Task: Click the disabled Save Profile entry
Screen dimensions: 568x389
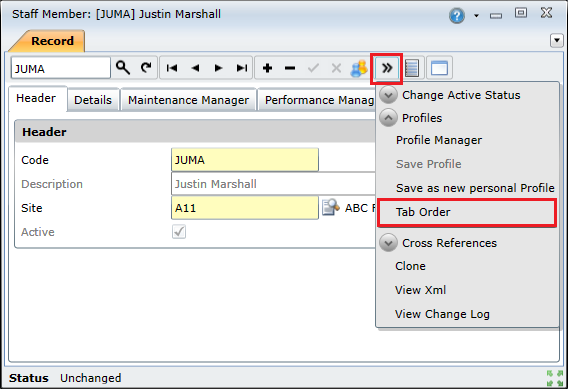Action: 429,164
